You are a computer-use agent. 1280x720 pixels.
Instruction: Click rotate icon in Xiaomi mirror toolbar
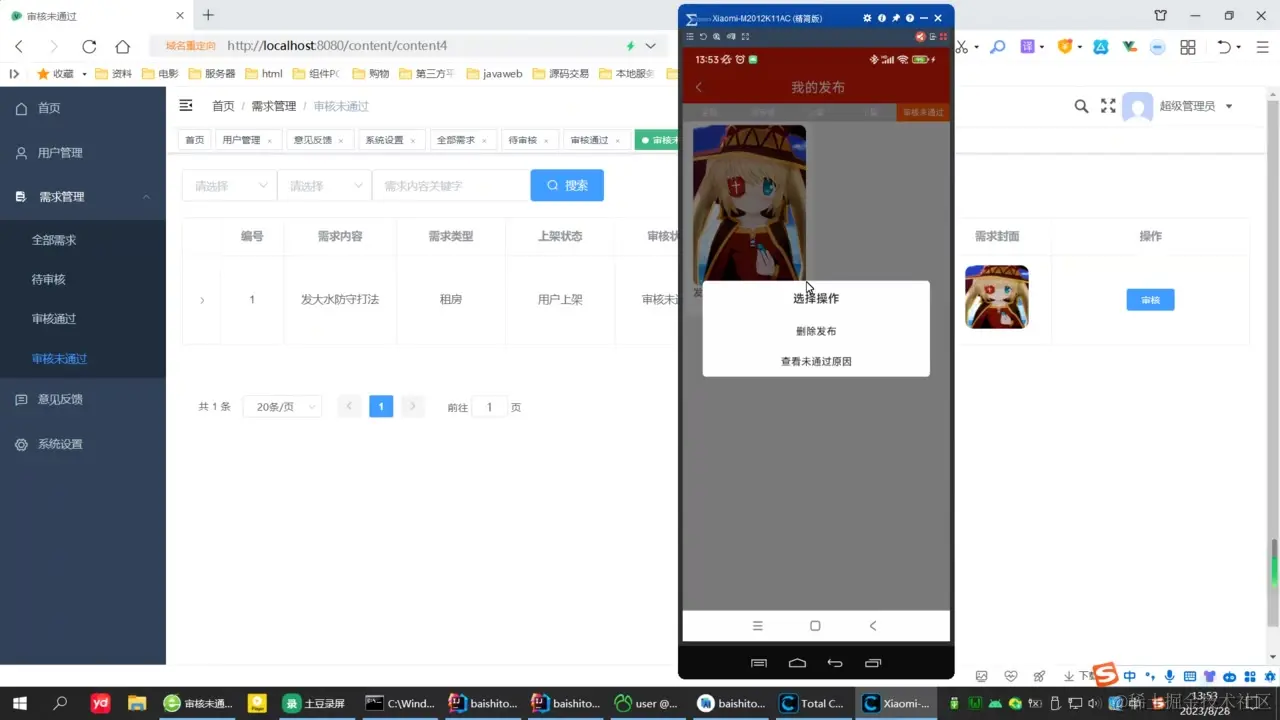point(703,36)
